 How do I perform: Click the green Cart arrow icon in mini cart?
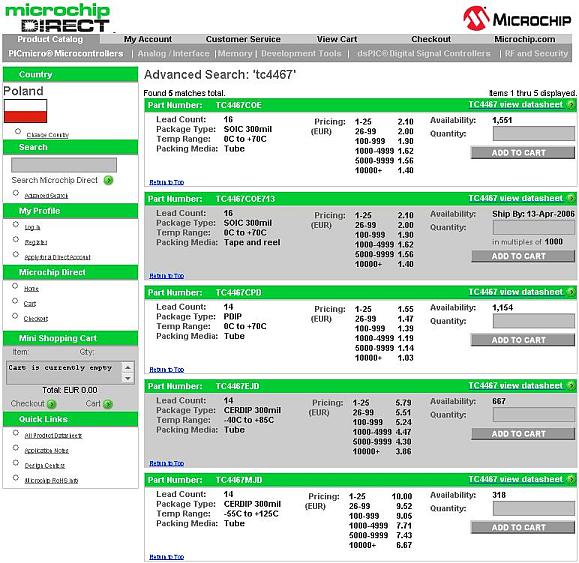click(108, 404)
